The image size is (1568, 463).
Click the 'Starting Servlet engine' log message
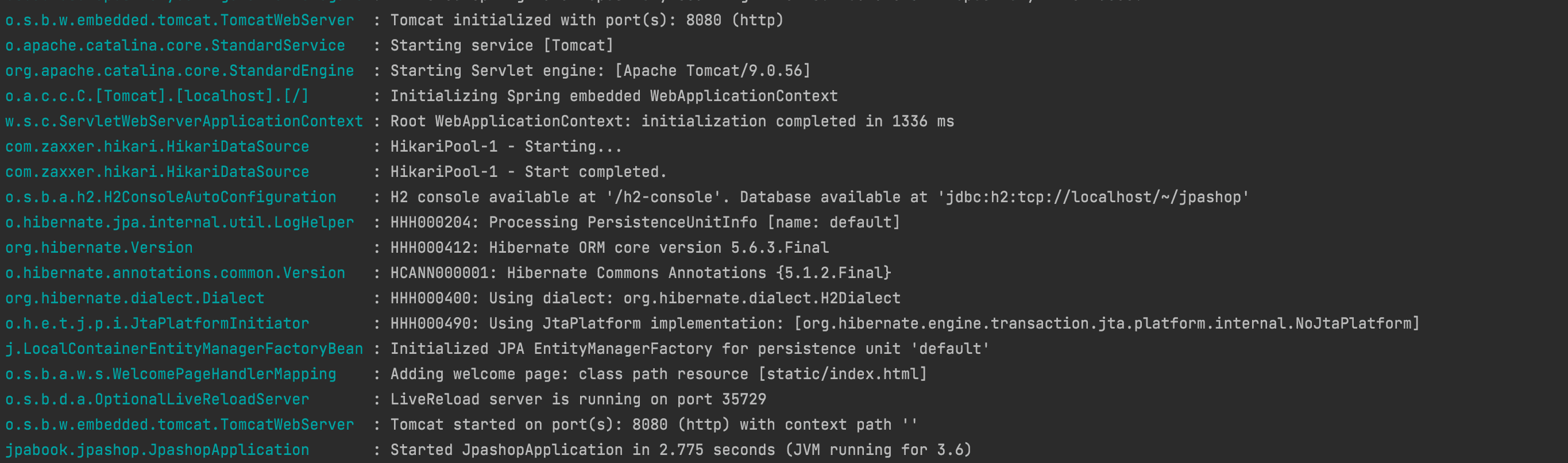[x=600, y=71]
